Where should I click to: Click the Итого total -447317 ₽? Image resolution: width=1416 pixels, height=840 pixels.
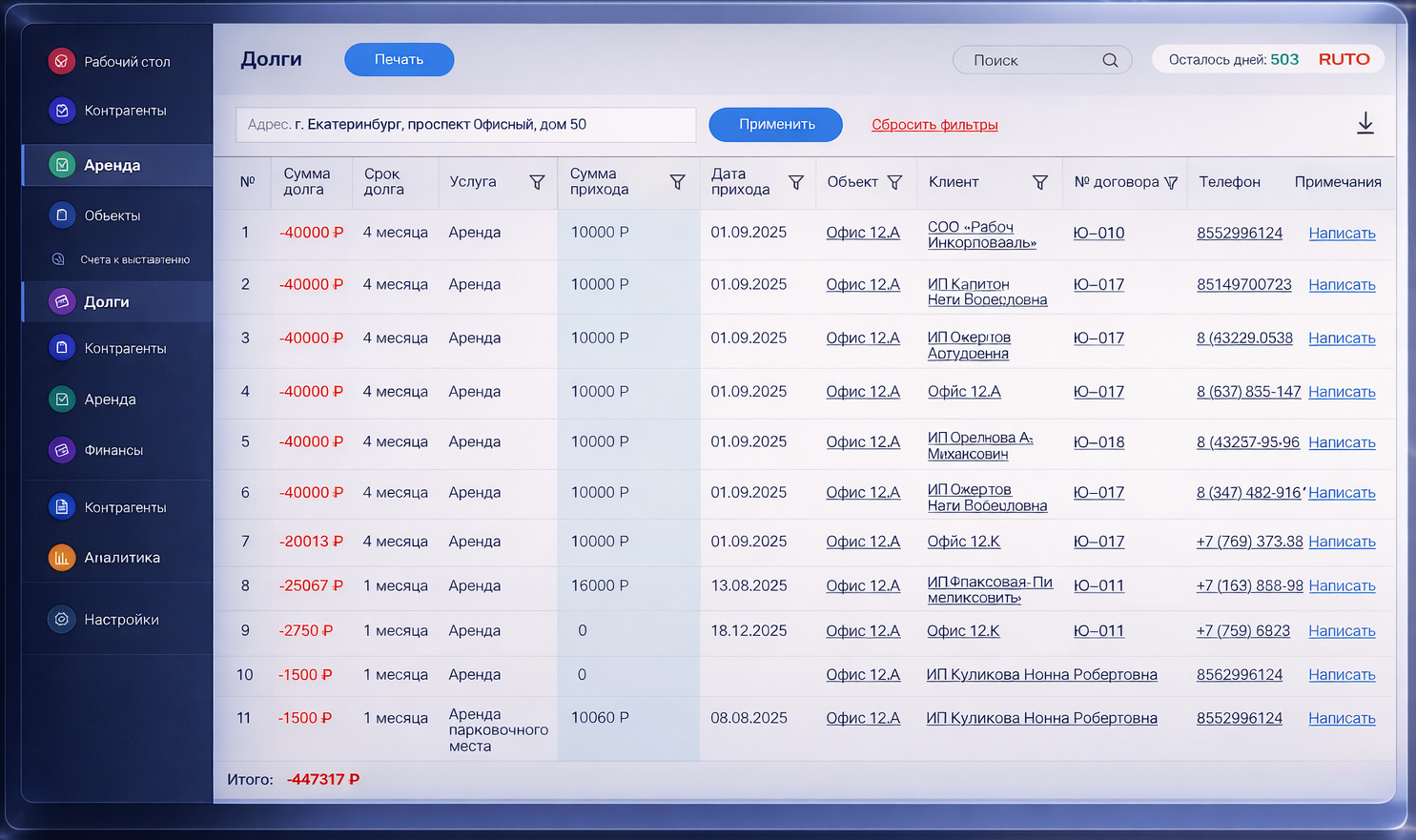[x=323, y=780]
